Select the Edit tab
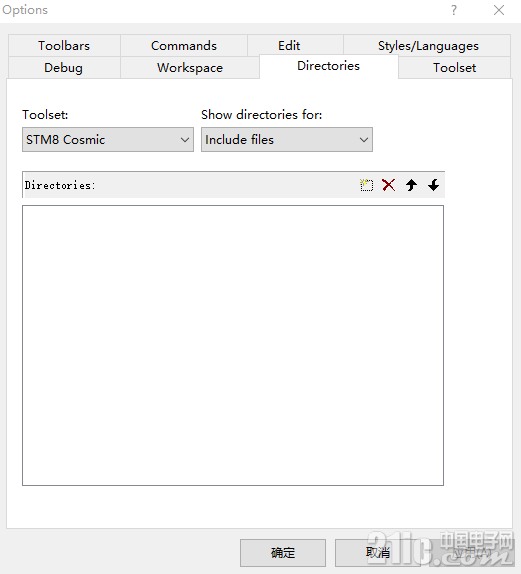 pos(289,46)
